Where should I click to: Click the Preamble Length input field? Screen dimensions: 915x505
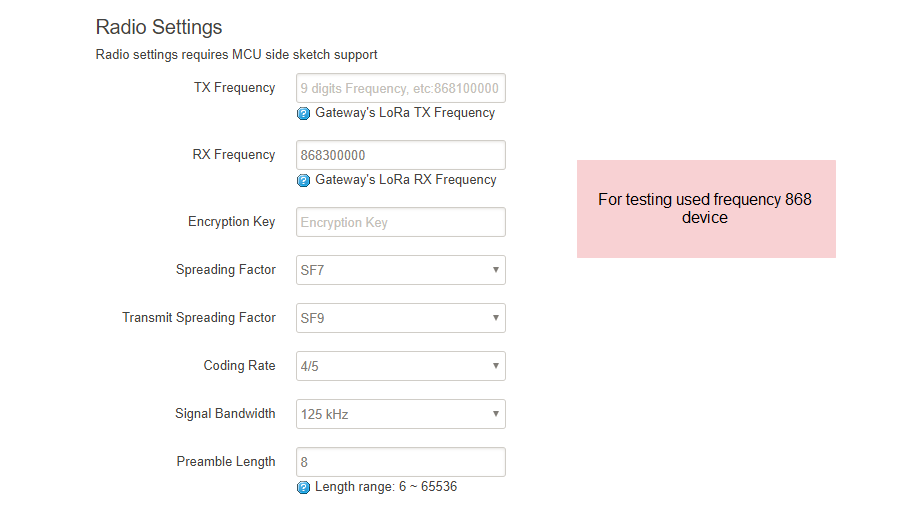pyautogui.click(x=401, y=462)
